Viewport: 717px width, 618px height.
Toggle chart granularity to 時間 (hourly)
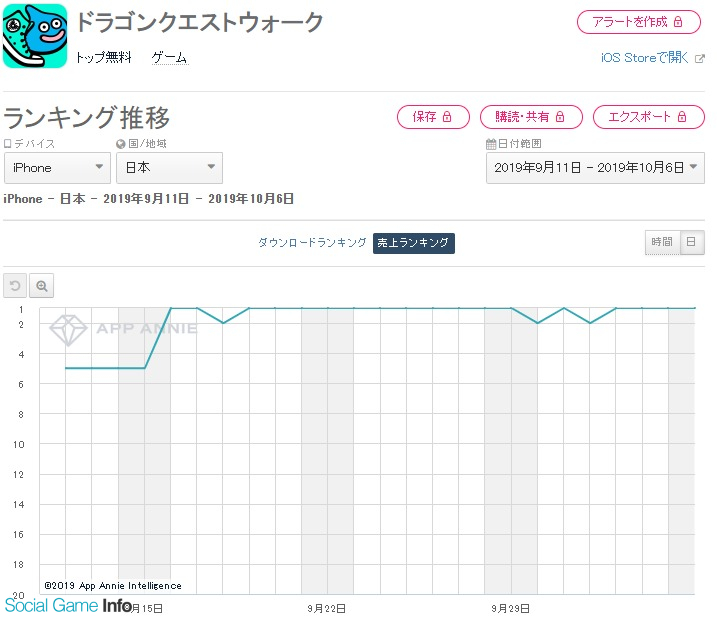(662, 242)
